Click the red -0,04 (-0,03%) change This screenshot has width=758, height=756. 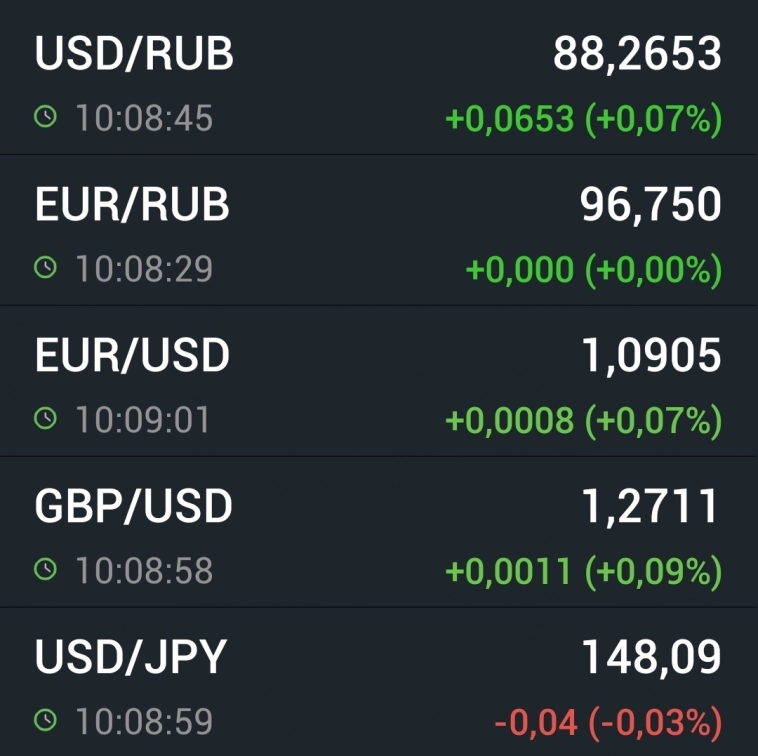click(x=607, y=721)
